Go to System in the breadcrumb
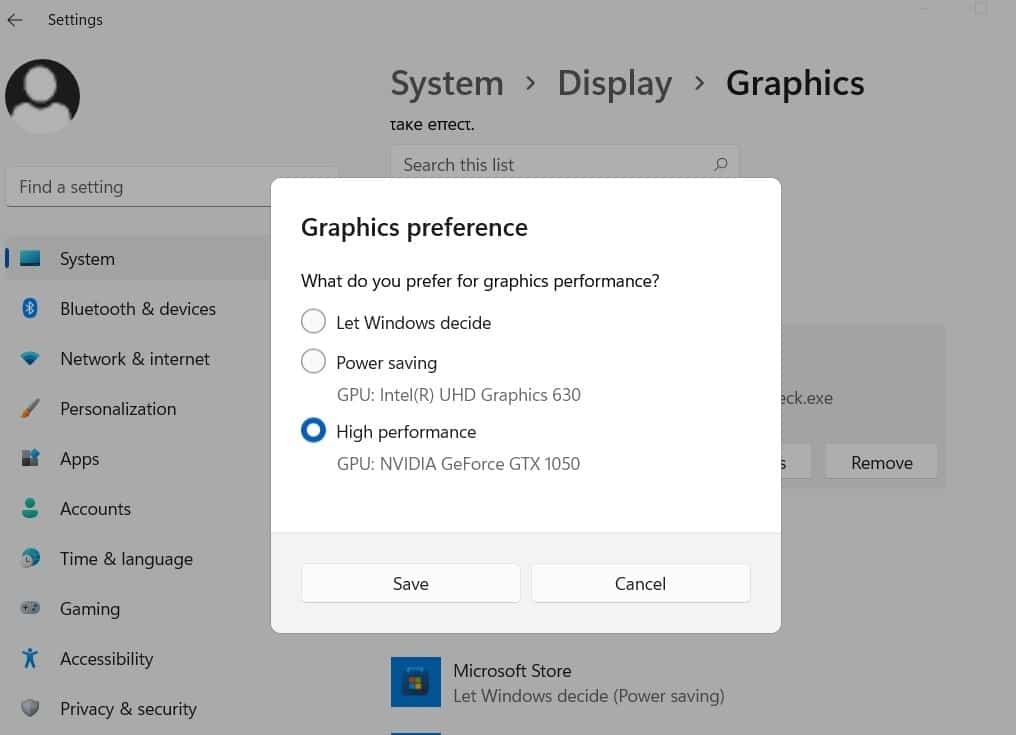Screen dimensions: 1016x735 point(446,83)
